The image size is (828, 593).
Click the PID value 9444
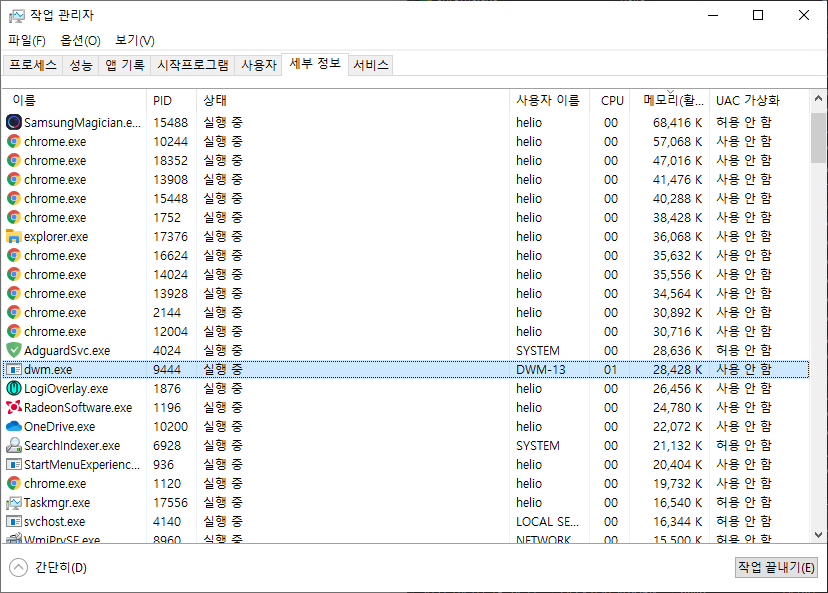click(167, 370)
